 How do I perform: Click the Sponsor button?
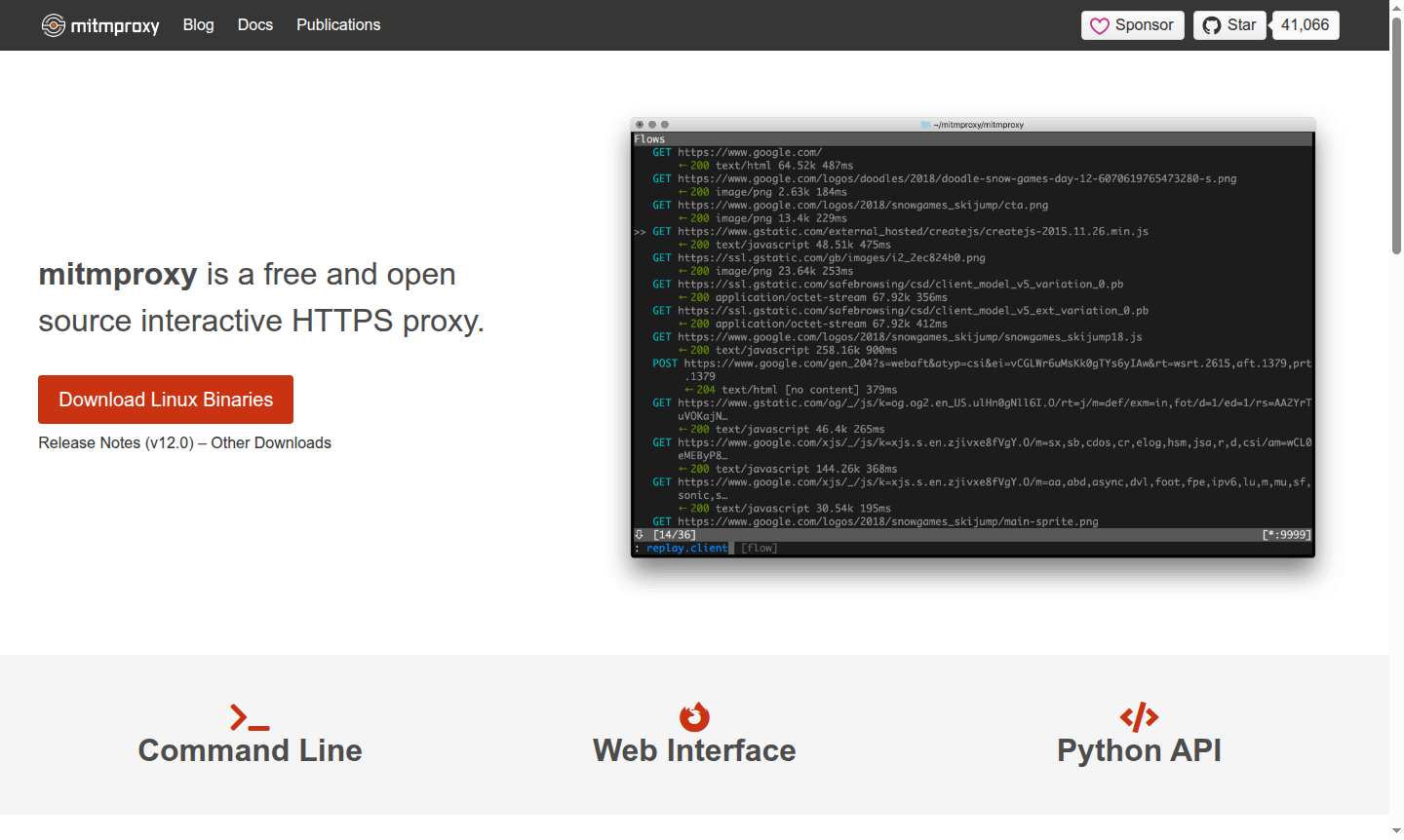(x=1132, y=25)
